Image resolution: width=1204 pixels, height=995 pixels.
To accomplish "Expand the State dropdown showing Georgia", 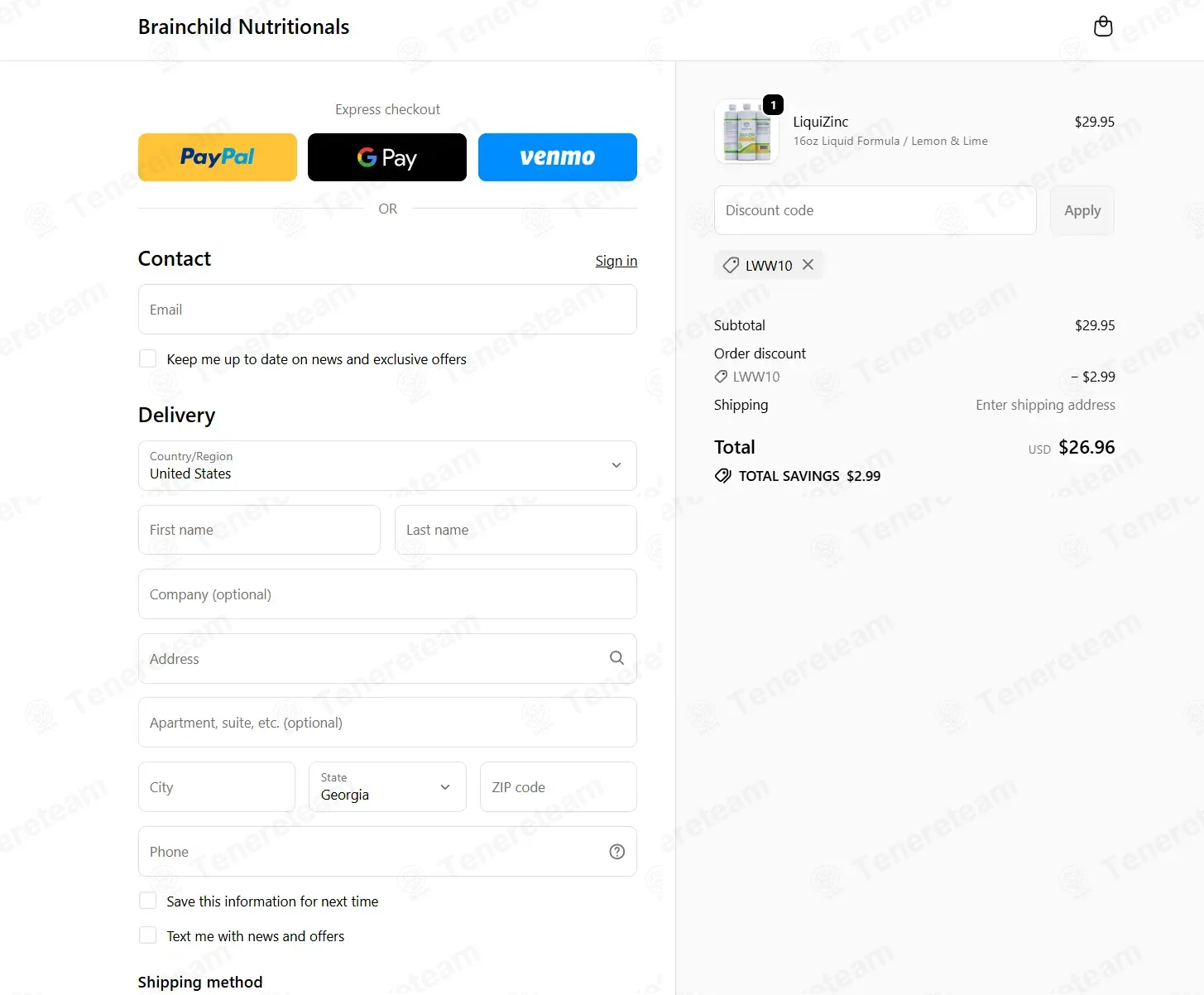I will 387,786.
